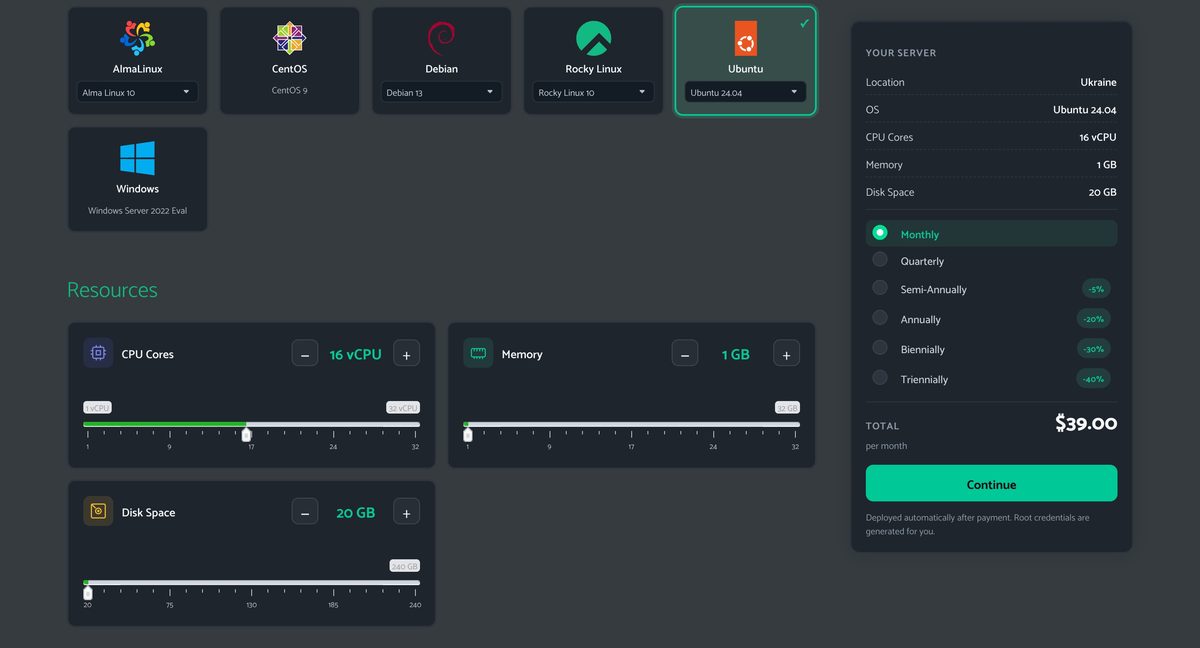Choose the CentOS logo icon
This screenshot has height=648, width=1200.
coord(289,38)
